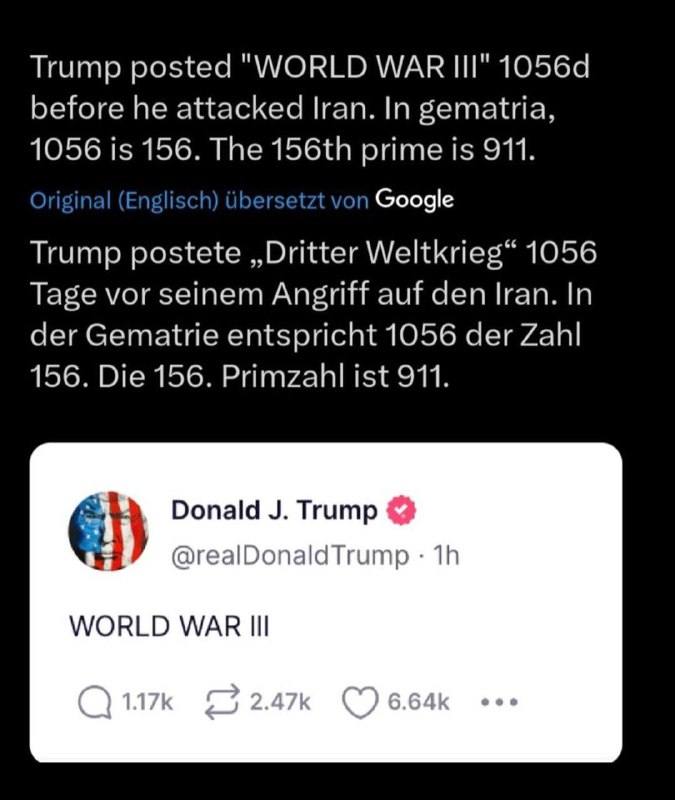Select the WORLD WAR III post text
675x800 pixels.
169,625
